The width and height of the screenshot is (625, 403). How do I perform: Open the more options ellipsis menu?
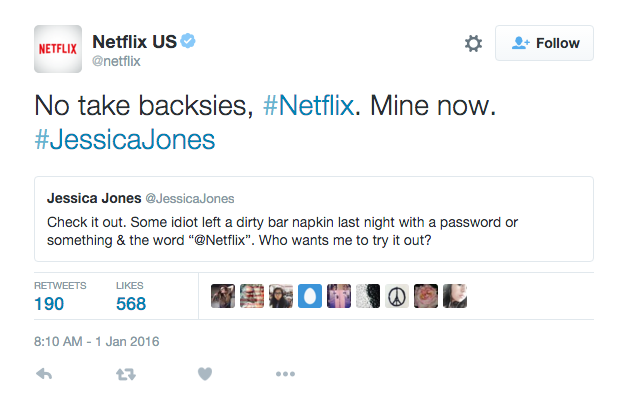pos(285,374)
